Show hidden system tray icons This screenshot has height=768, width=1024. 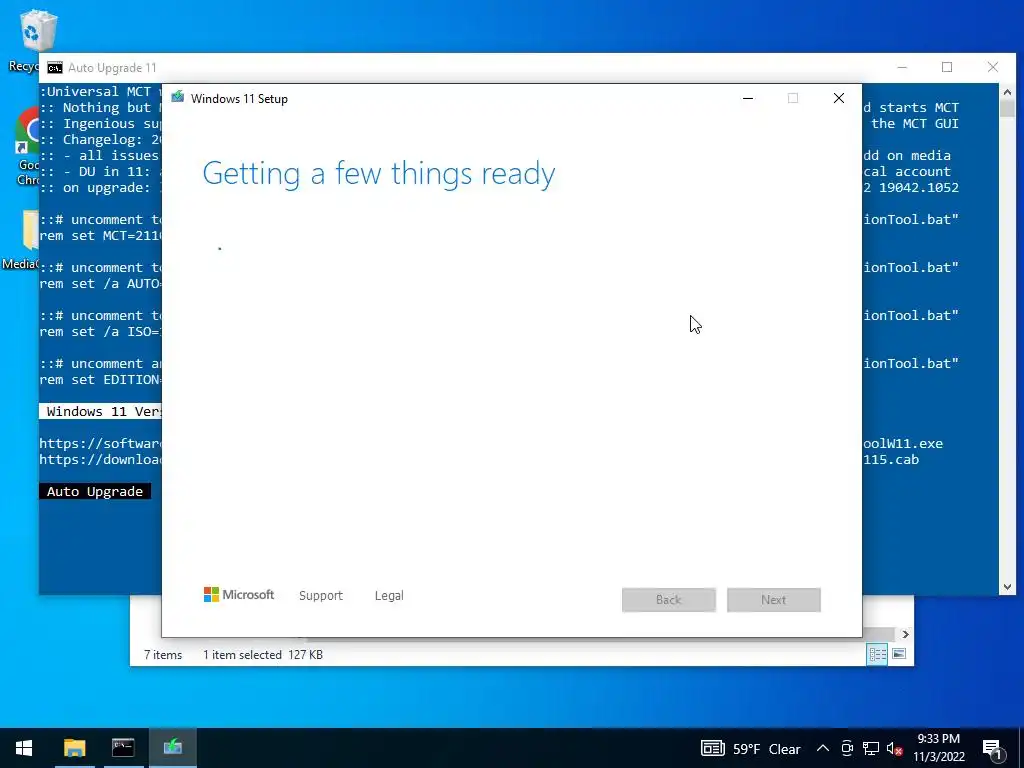click(823, 748)
